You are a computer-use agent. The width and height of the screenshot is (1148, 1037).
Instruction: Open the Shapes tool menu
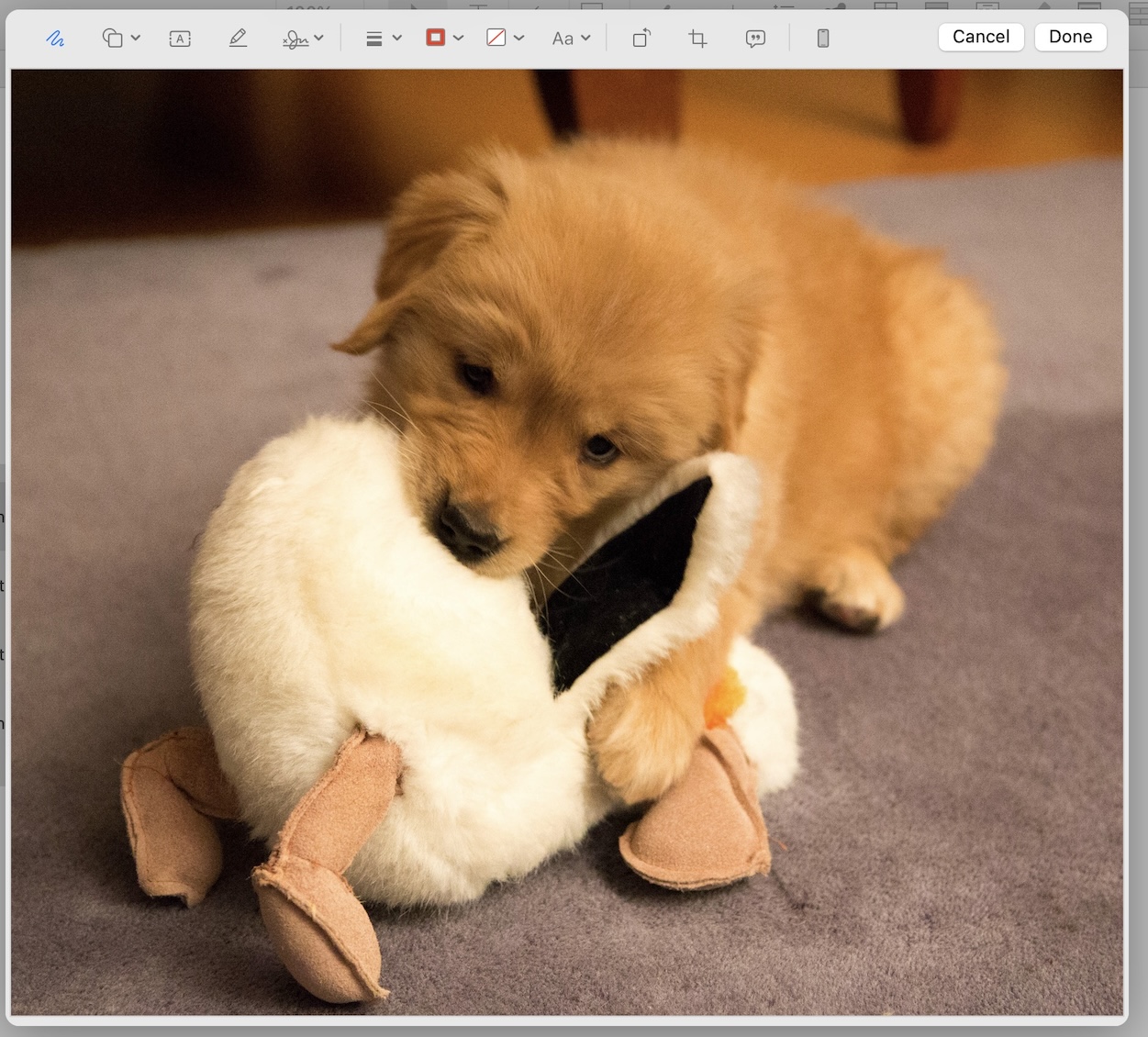coord(135,39)
